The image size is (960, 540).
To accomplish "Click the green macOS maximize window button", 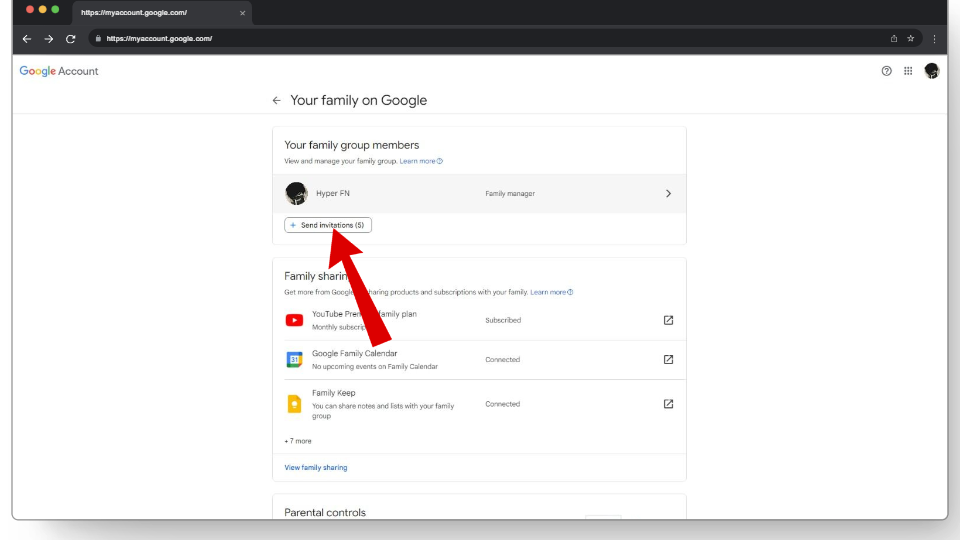I will pyautogui.click(x=55, y=10).
